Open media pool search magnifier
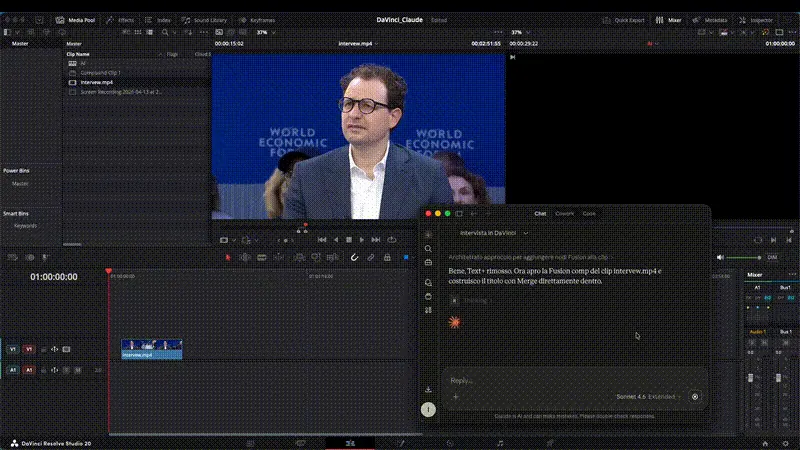 coord(165,32)
